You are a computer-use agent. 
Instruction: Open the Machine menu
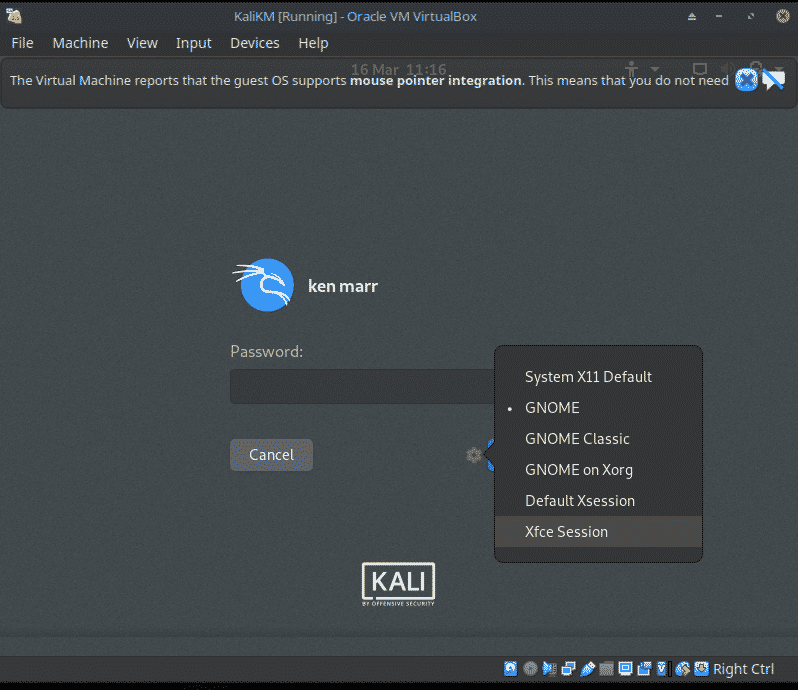80,43
